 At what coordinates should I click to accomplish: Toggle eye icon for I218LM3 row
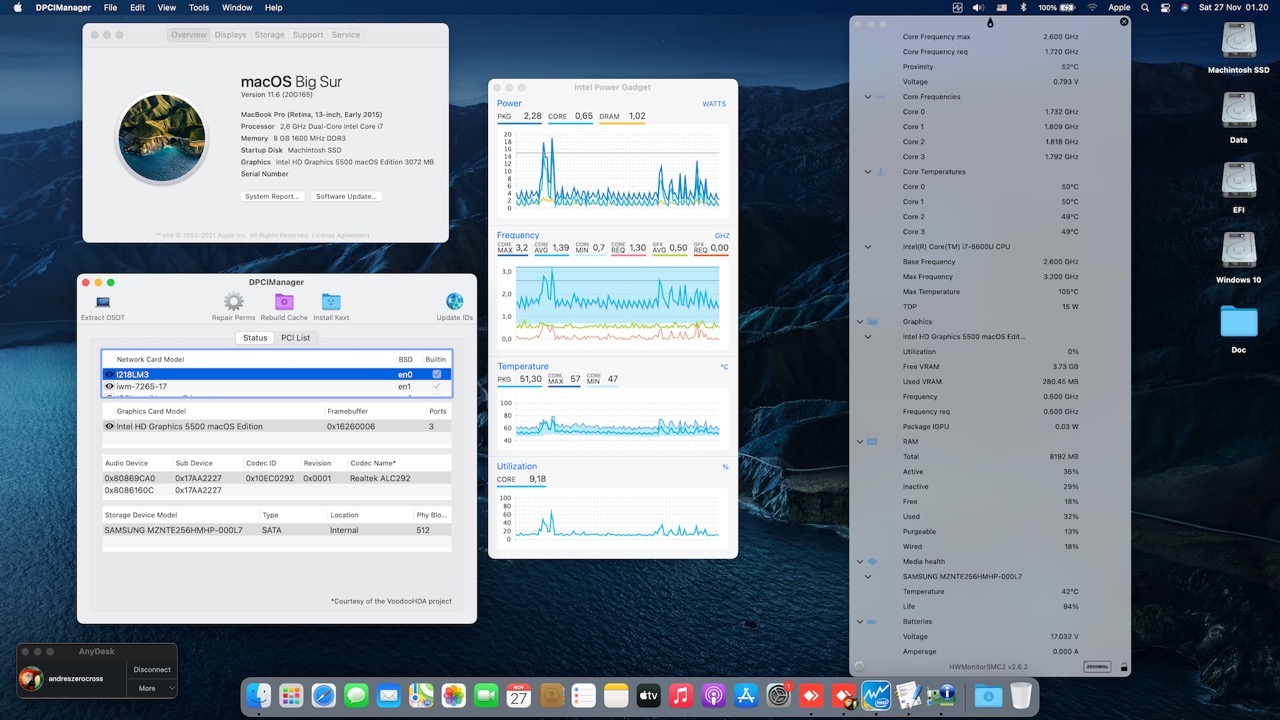pos(109,374)
